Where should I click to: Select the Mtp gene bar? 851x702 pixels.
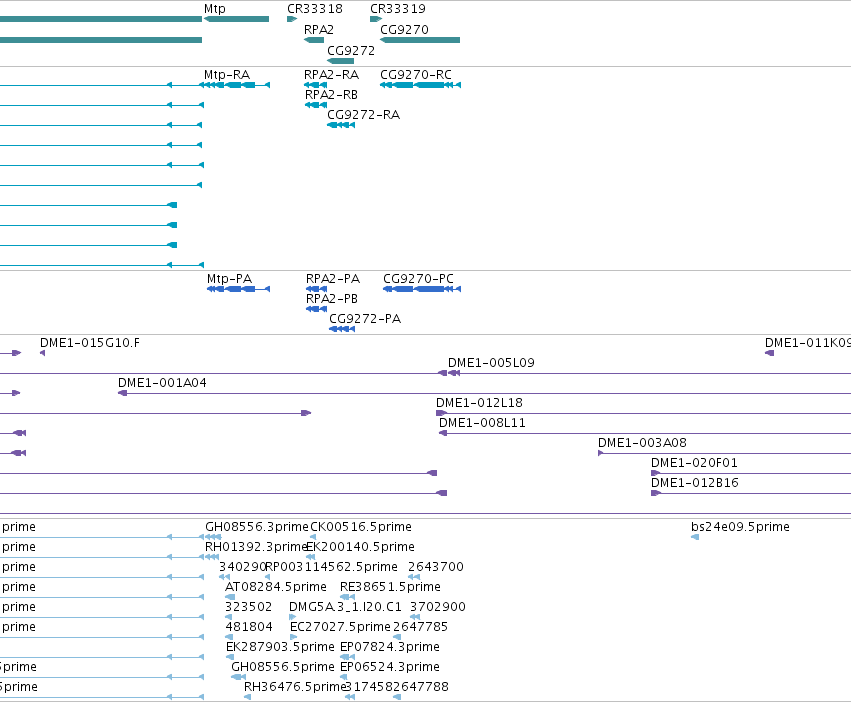(236, 19)
